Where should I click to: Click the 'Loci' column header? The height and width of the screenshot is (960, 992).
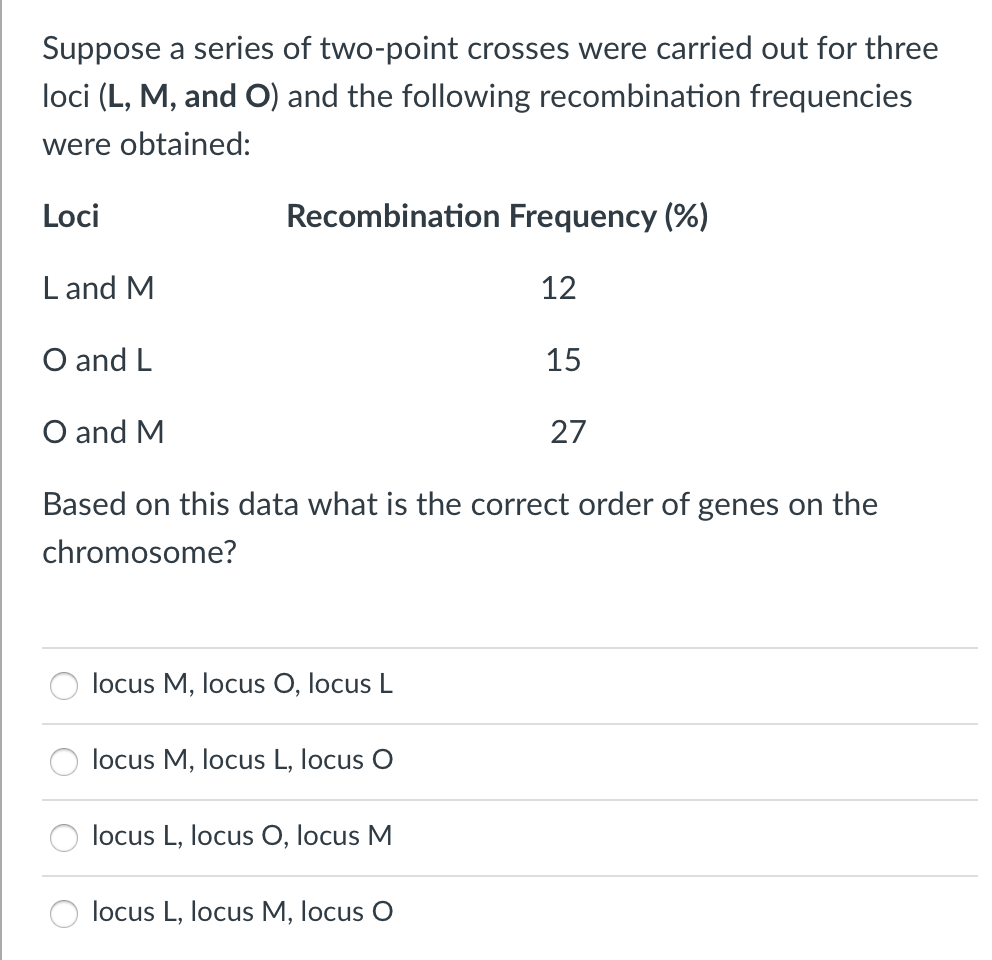70,217
